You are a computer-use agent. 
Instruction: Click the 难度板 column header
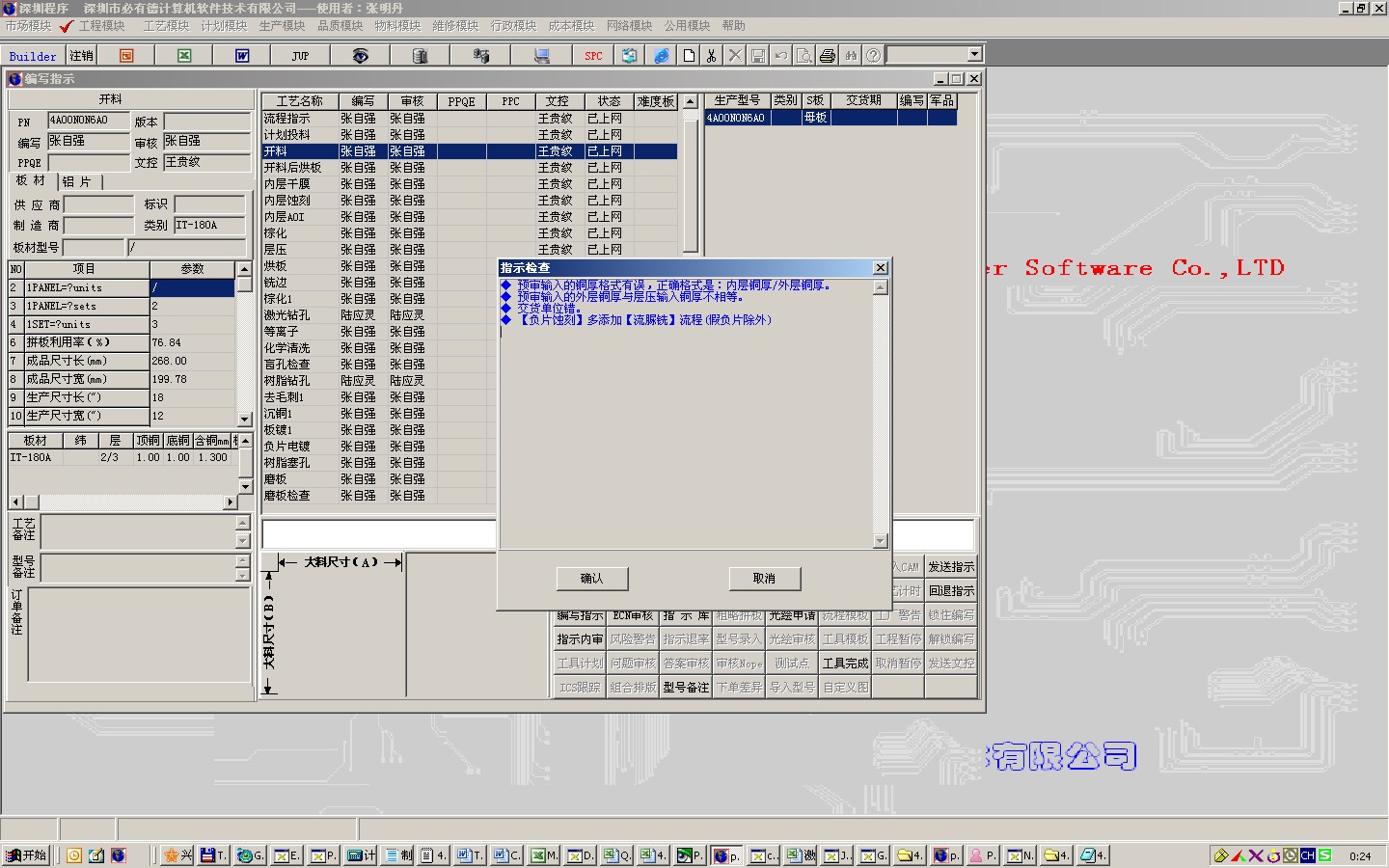point(656,101)
